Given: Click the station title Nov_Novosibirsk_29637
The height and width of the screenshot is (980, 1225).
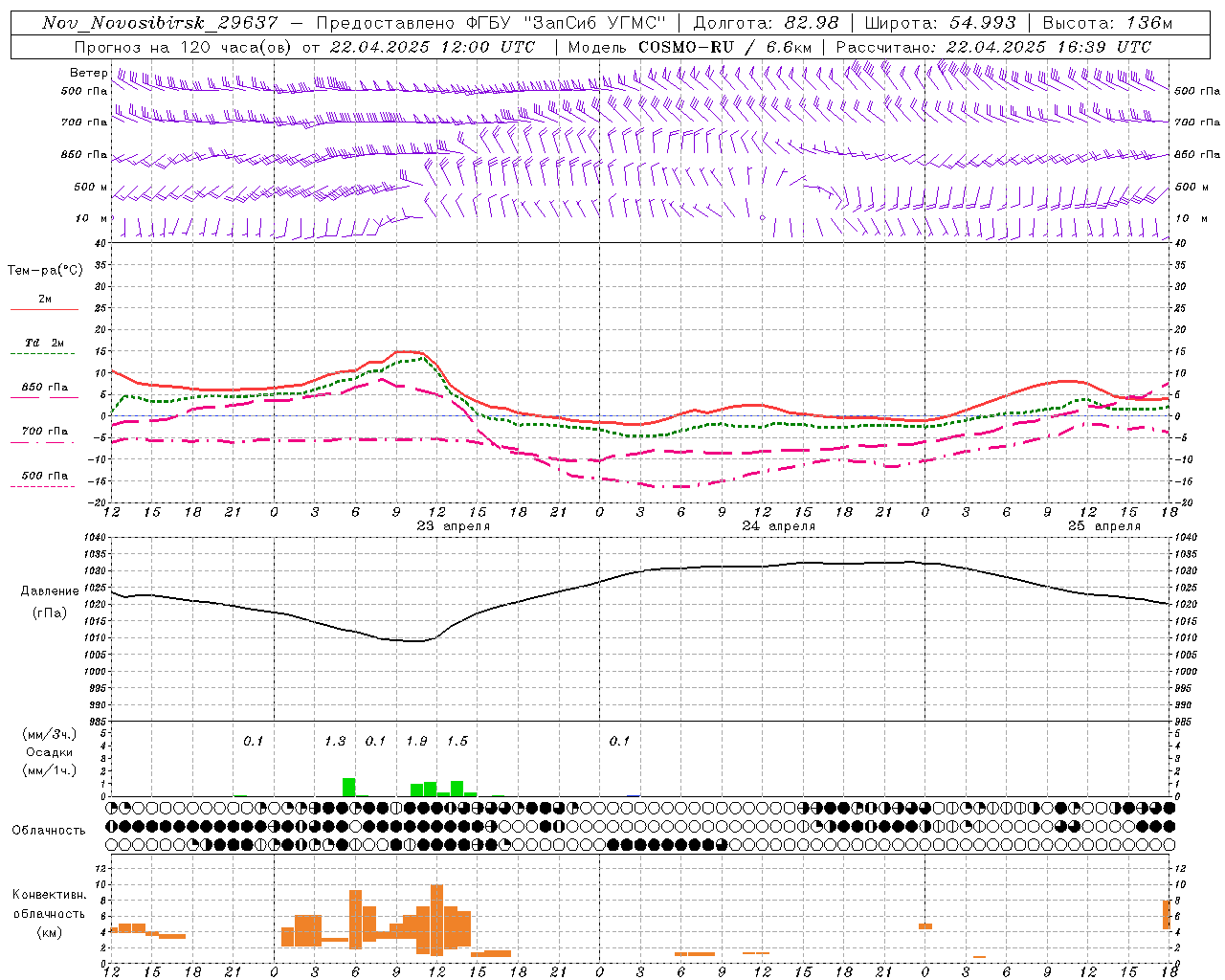Looking at the screenshot, I should tap(160, 23).
